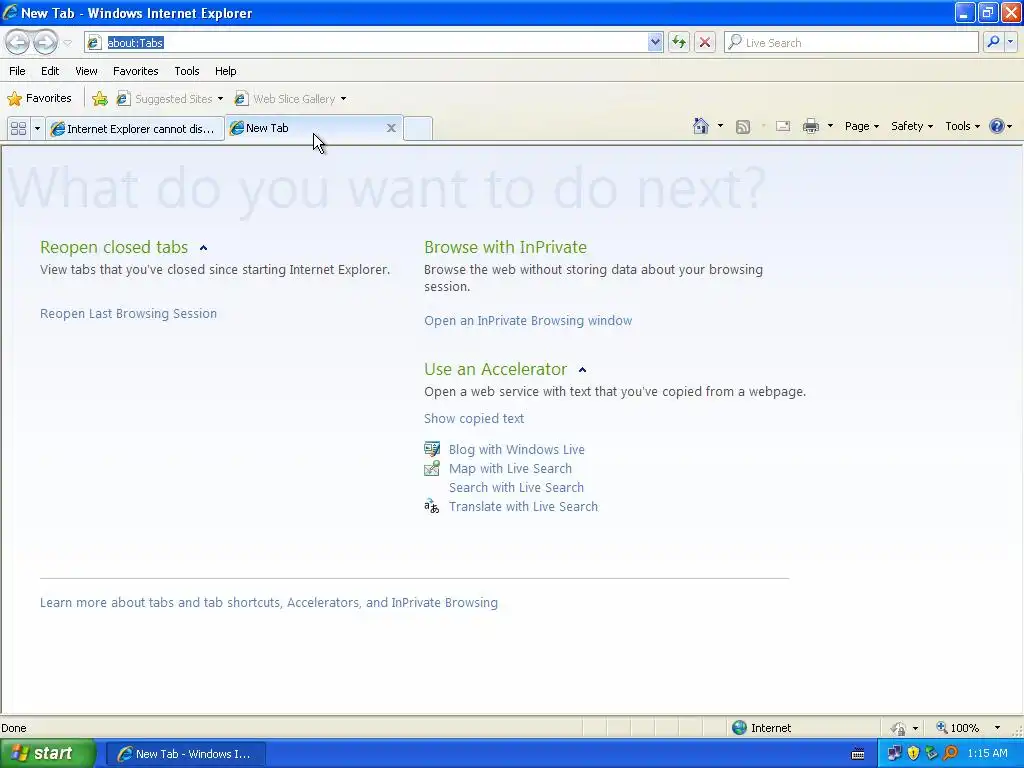Switch to Internet Explorer cannot display tab
This screenshot has height=768, width=1024.
pyautogui.click(x=135, y=129)
